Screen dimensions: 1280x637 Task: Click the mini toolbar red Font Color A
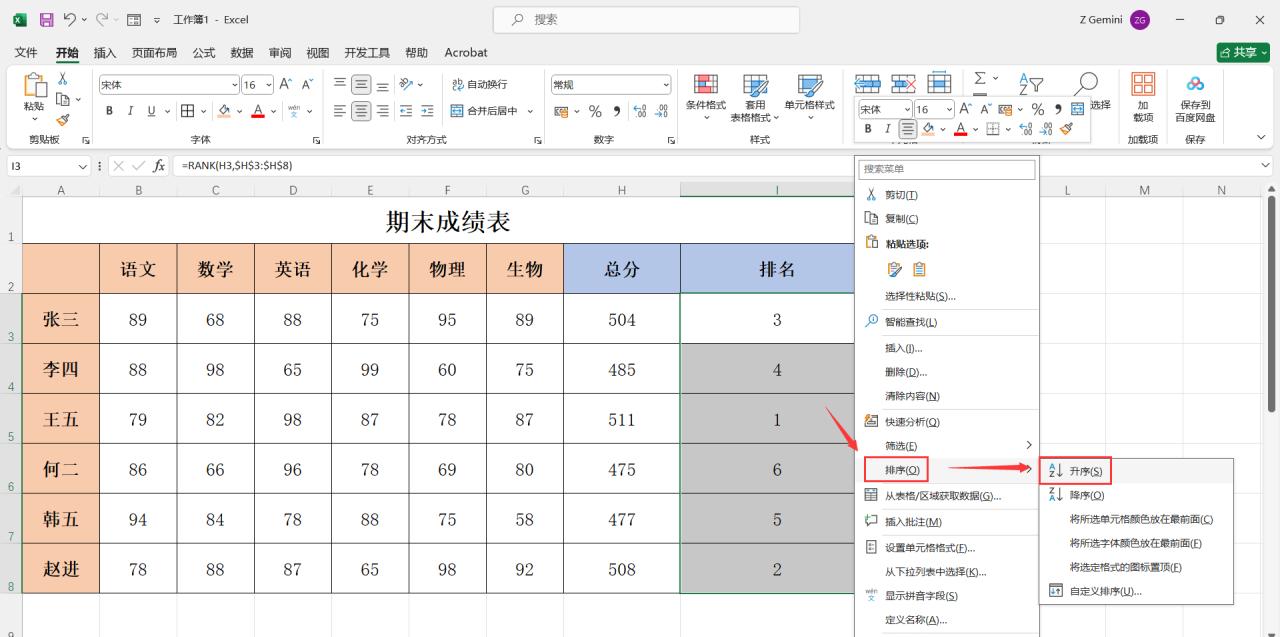(961, 129)
